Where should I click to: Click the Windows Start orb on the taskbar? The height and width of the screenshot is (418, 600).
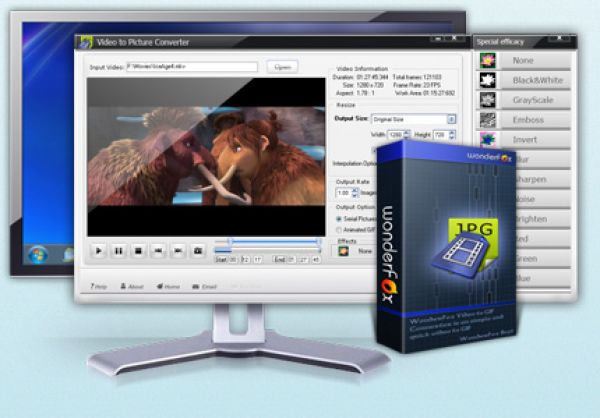pyautogui.click(x=38, y=255)
